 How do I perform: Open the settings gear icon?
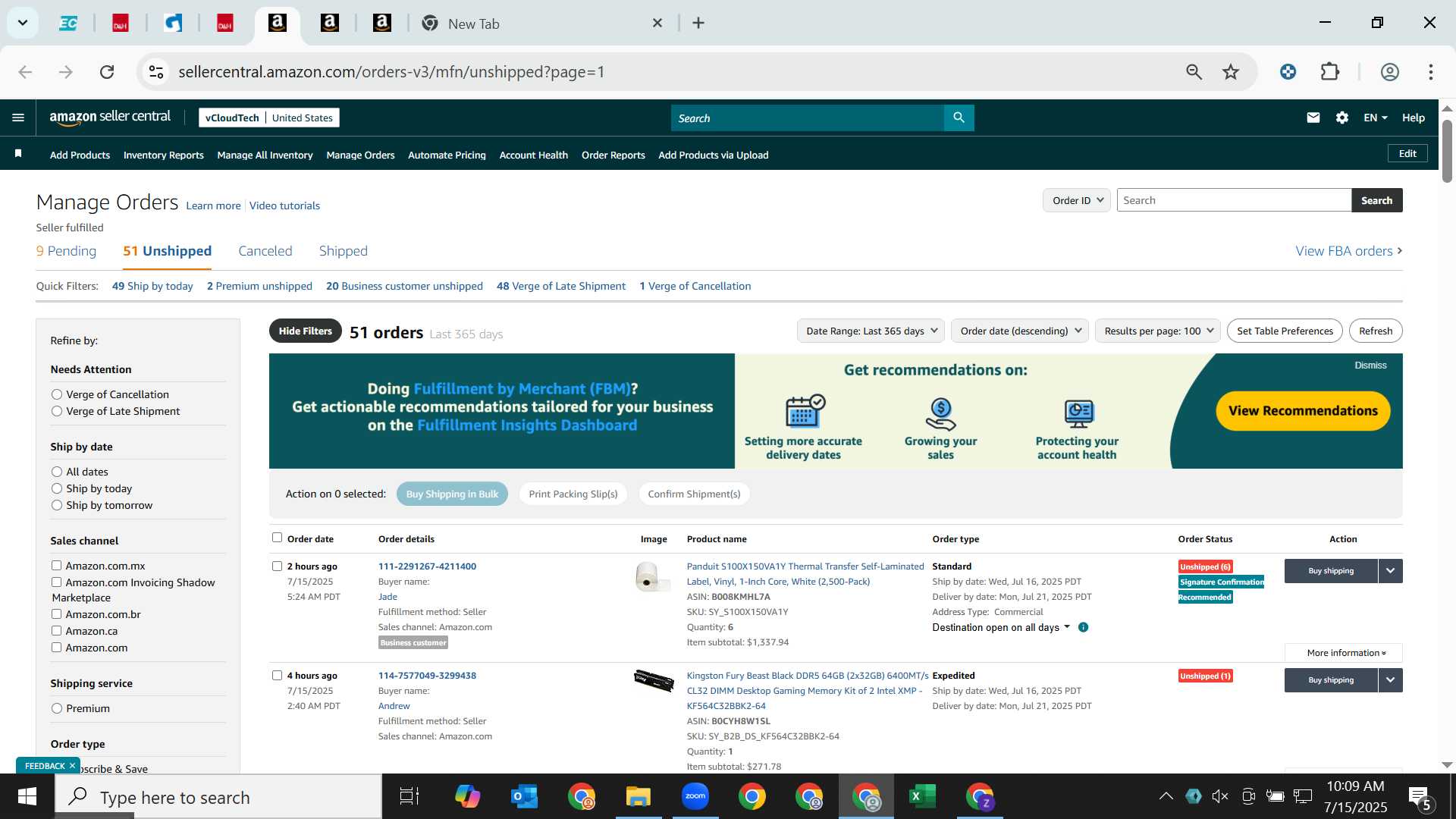coord(1342,118)
